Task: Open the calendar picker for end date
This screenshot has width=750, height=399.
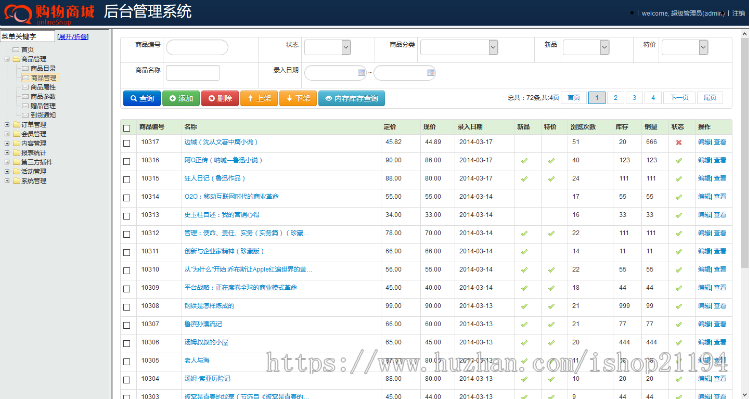Action: pyautogui.click(x=430, y=73)
